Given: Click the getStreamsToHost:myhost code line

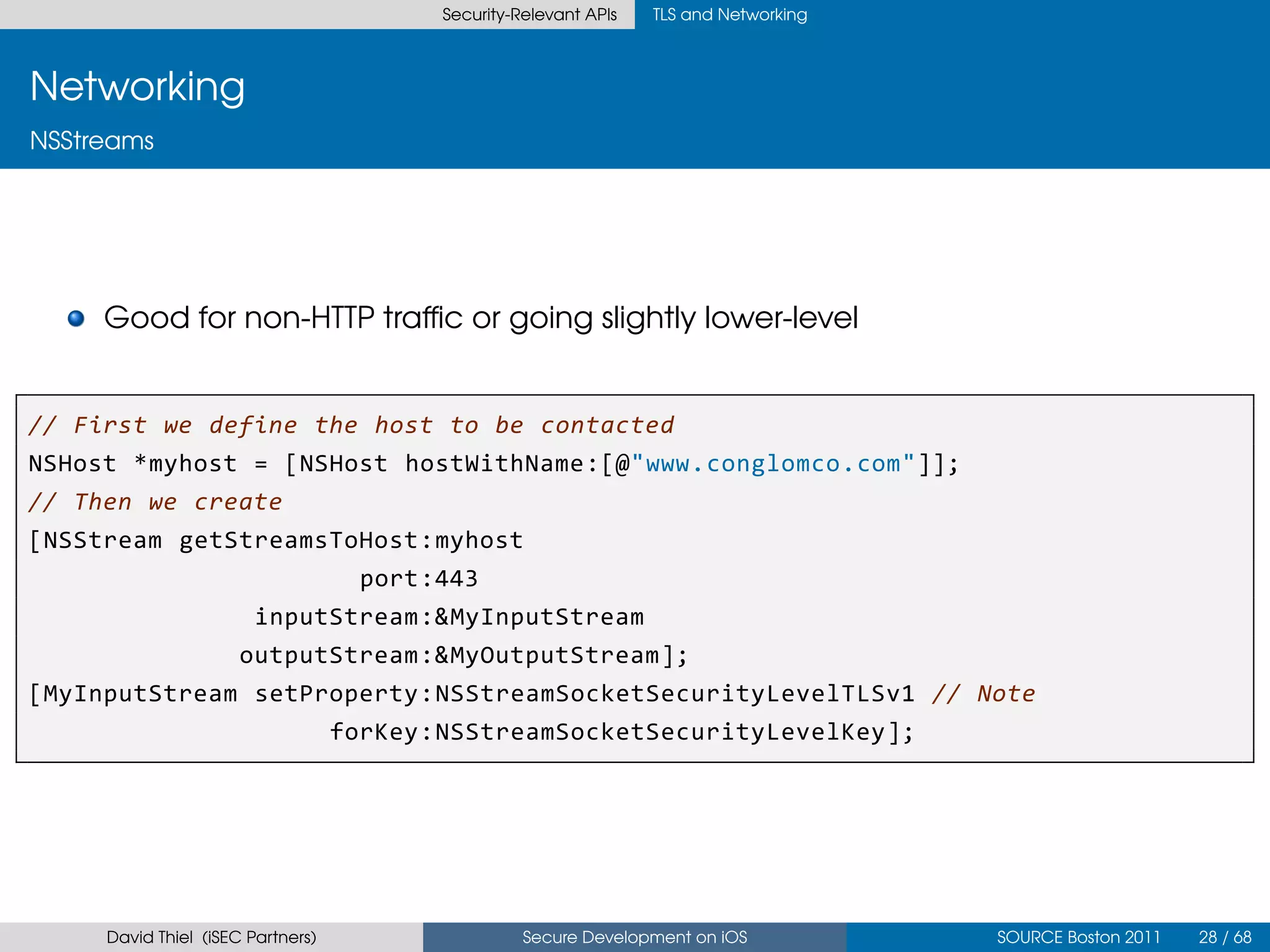Looking at the screenshot, I should pyautogui.click(x=276, y=540).
